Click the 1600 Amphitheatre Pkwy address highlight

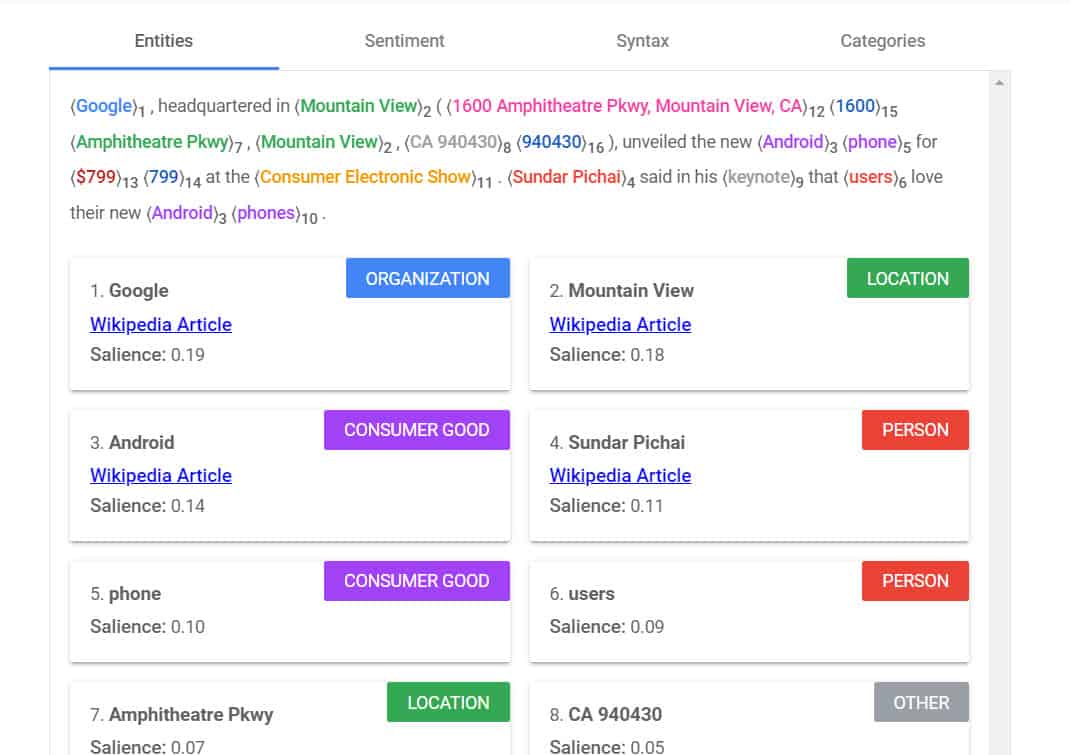pyautogui.click(x=630, y=106)
